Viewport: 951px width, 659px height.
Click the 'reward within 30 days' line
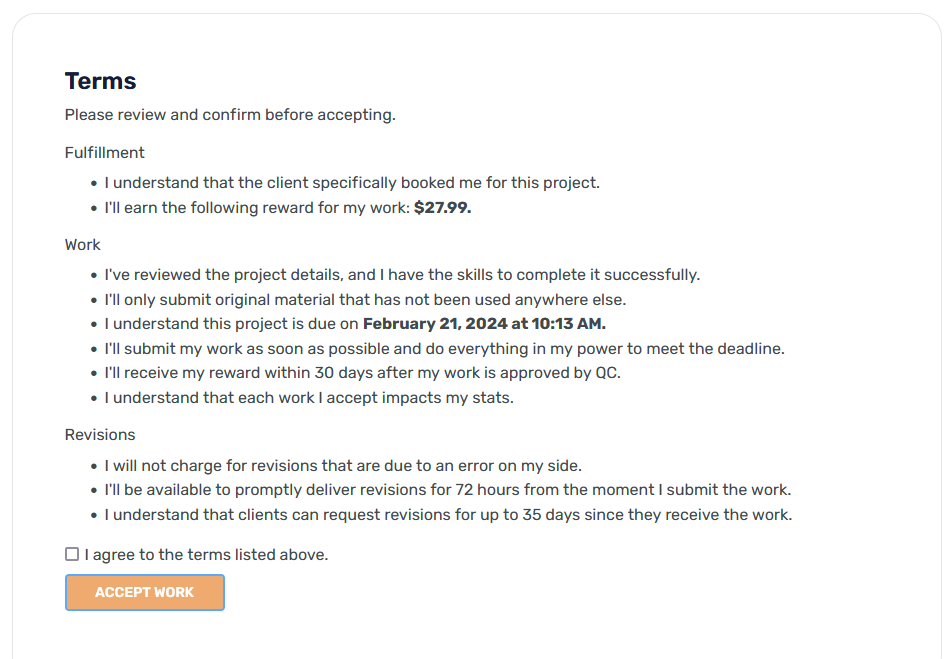[x=363, y=373]
